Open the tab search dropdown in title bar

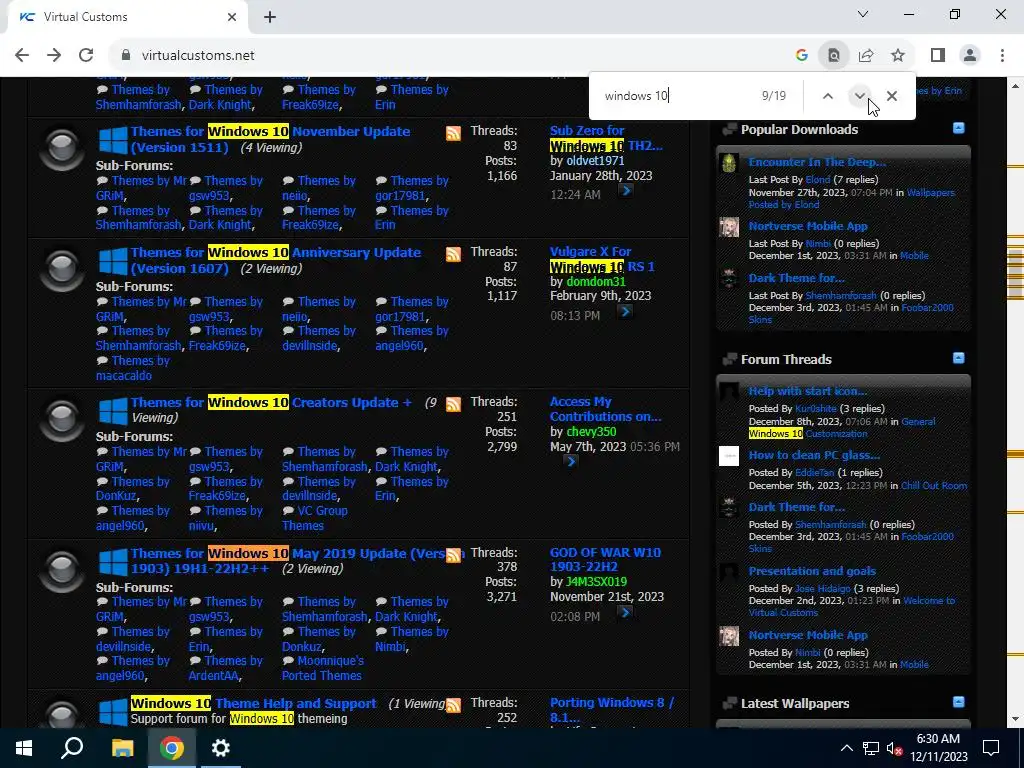(x=863, y=14)
